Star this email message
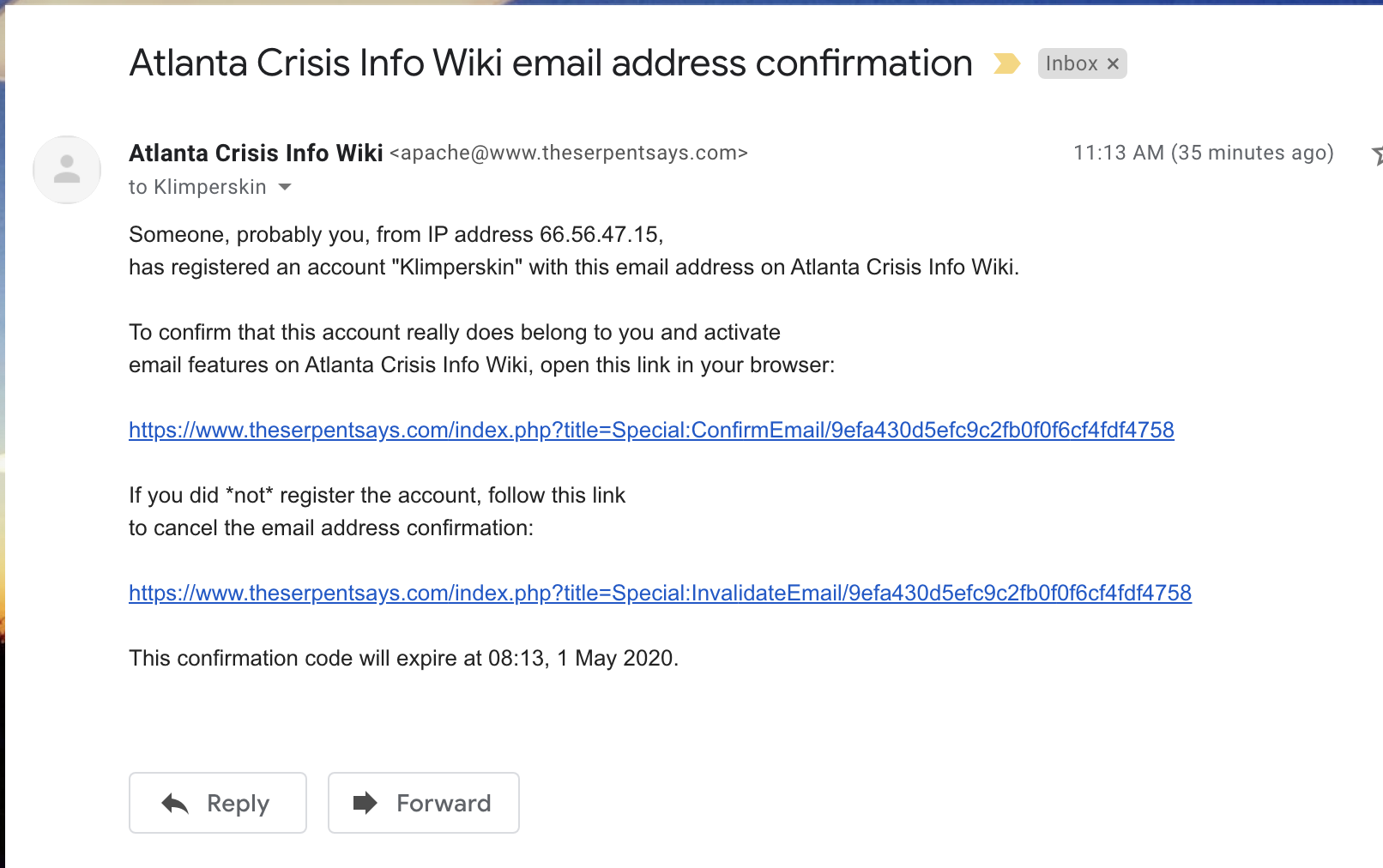1383x868 pixels. point(1376,154)
